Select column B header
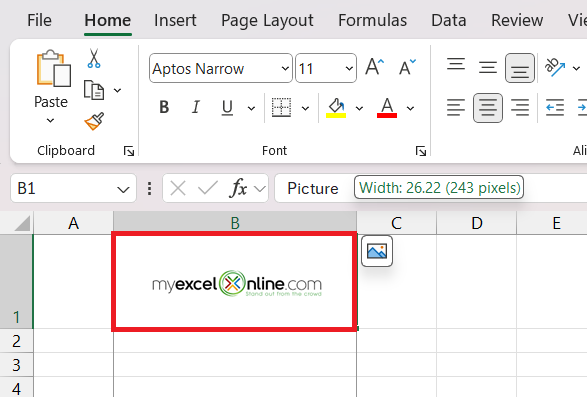 235,223
